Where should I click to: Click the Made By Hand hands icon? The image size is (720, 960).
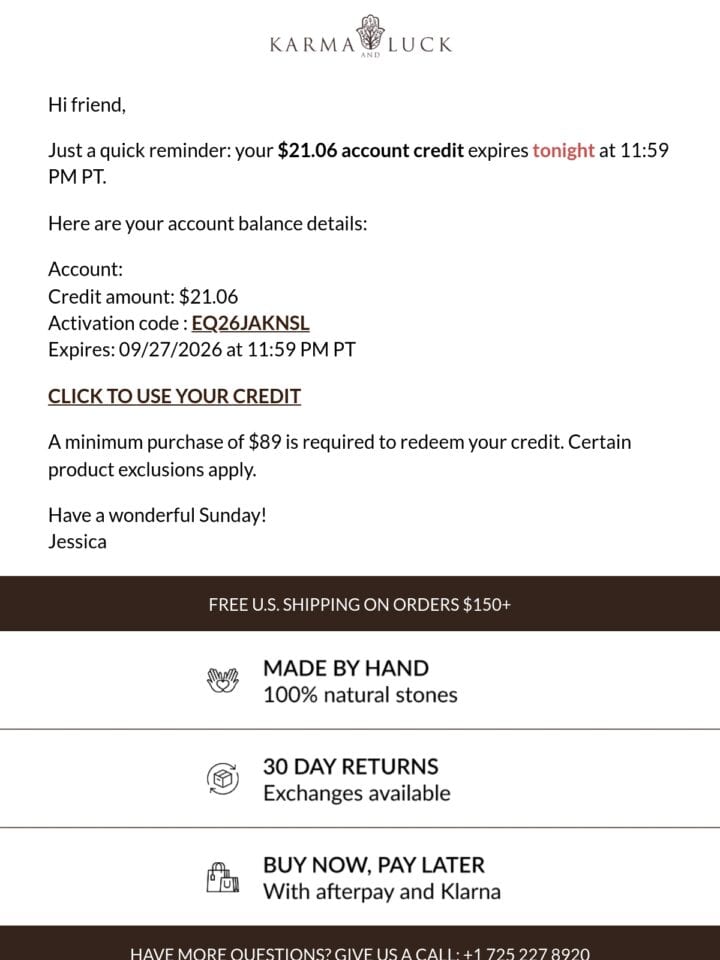coord(223,680)
